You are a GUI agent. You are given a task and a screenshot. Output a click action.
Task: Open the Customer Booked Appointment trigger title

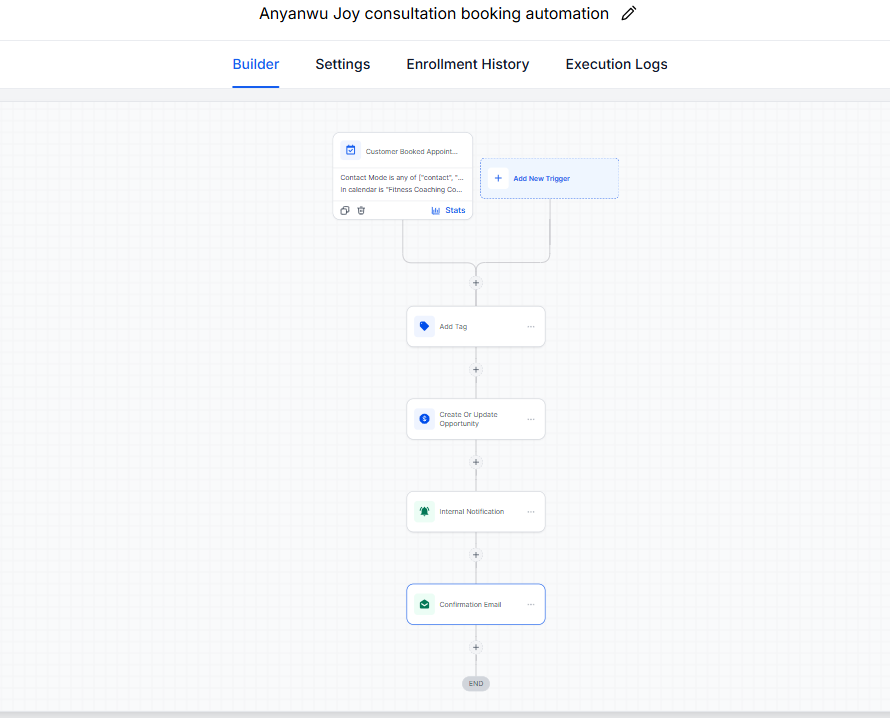[x=412, y=152]
